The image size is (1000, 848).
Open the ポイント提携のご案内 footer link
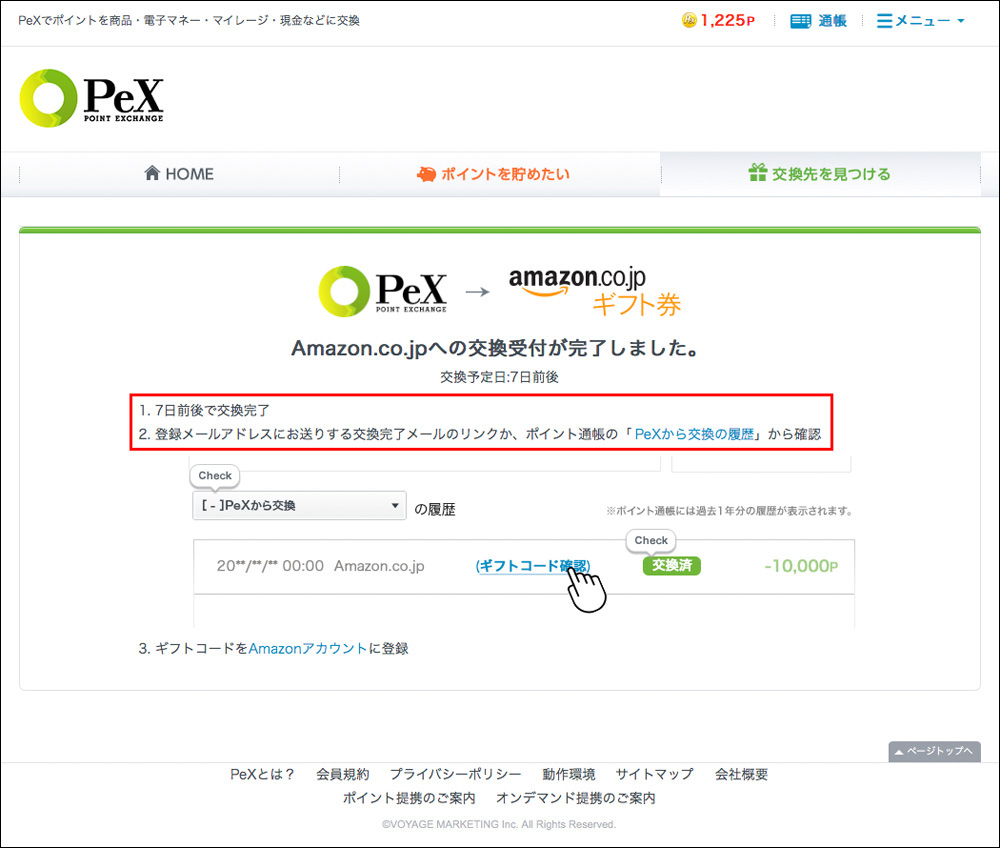pos(409,798)
